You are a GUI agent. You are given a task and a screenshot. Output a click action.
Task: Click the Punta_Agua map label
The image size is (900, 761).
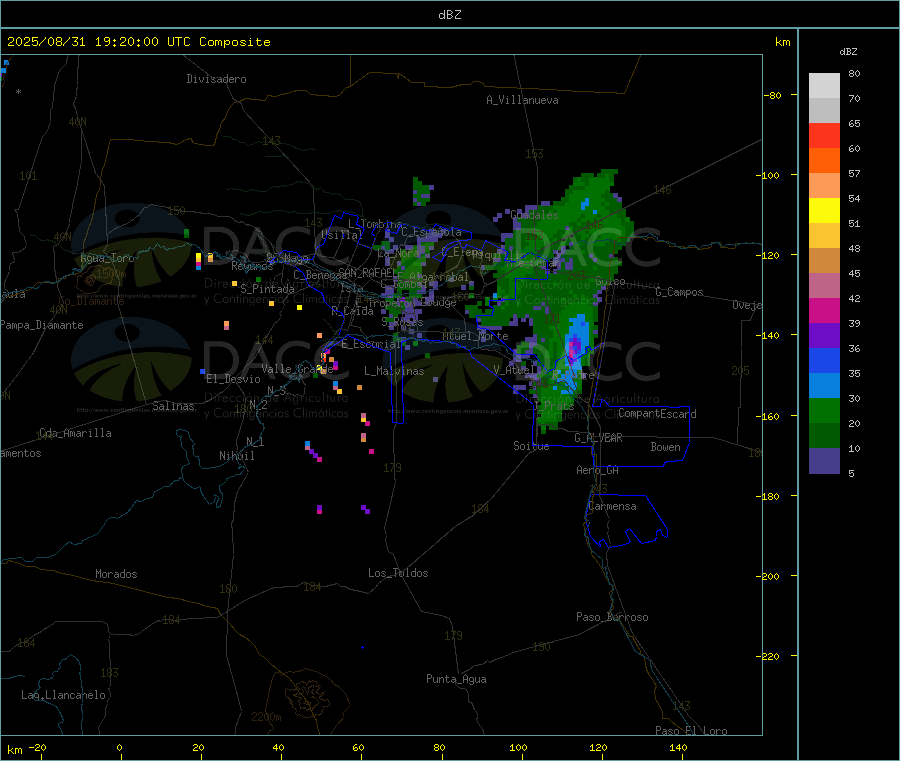click(x=456, y=679)
